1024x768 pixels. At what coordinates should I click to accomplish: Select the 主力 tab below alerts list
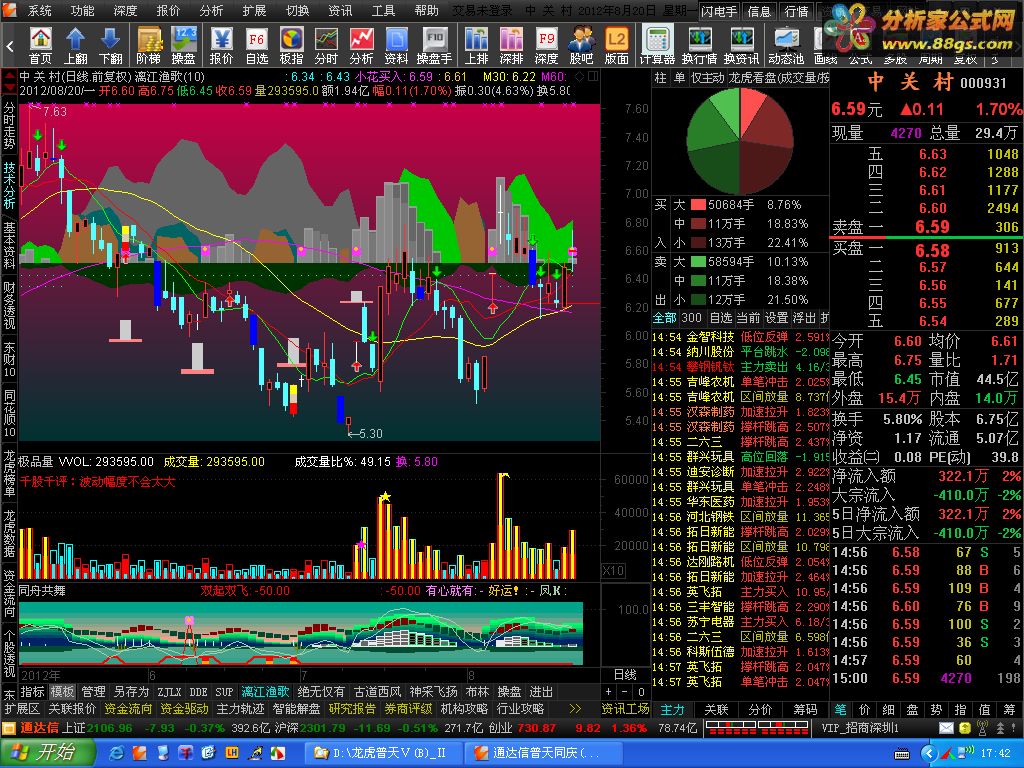coord(672,709)
